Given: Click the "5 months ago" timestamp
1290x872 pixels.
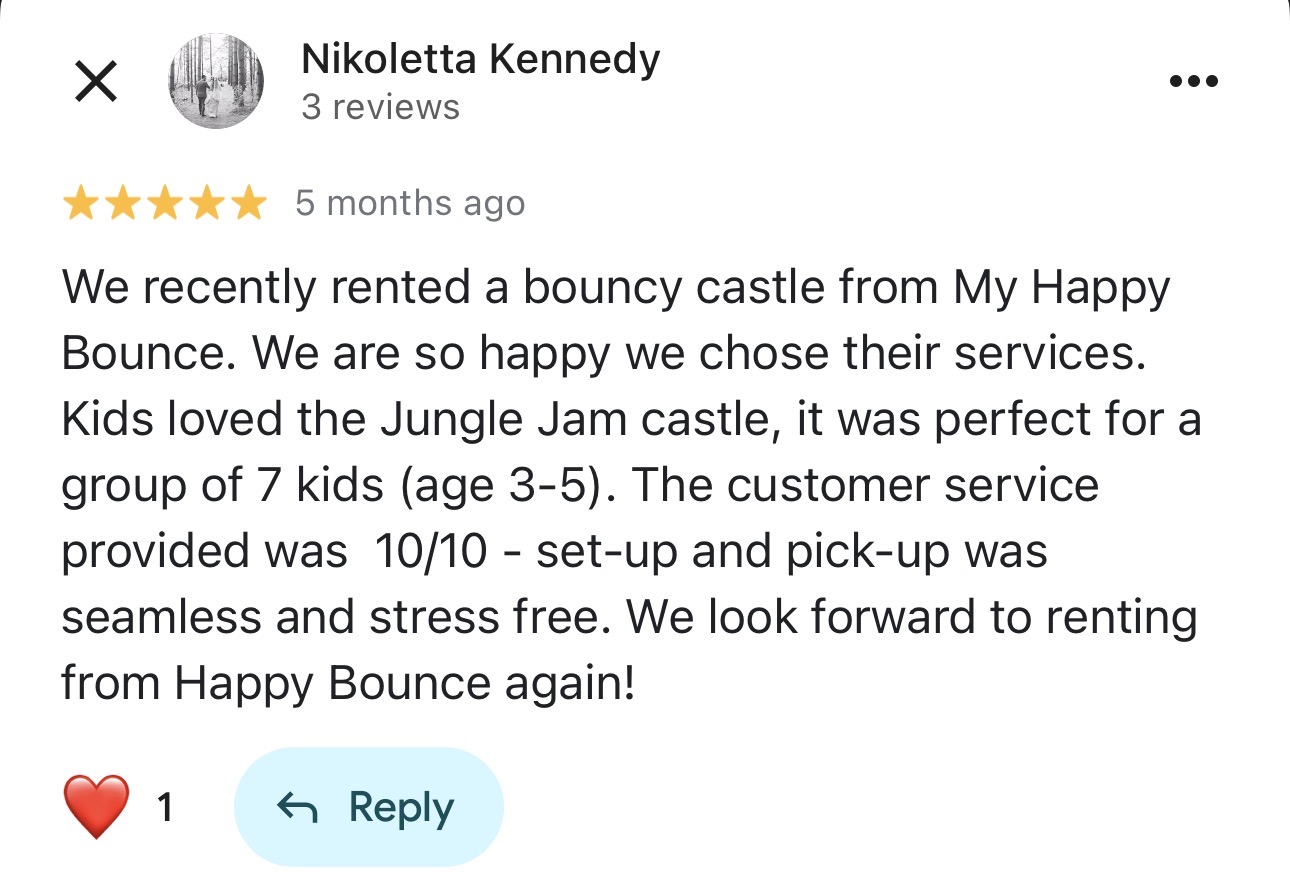Looking at the screenshot, I should (x=409, y=204).
